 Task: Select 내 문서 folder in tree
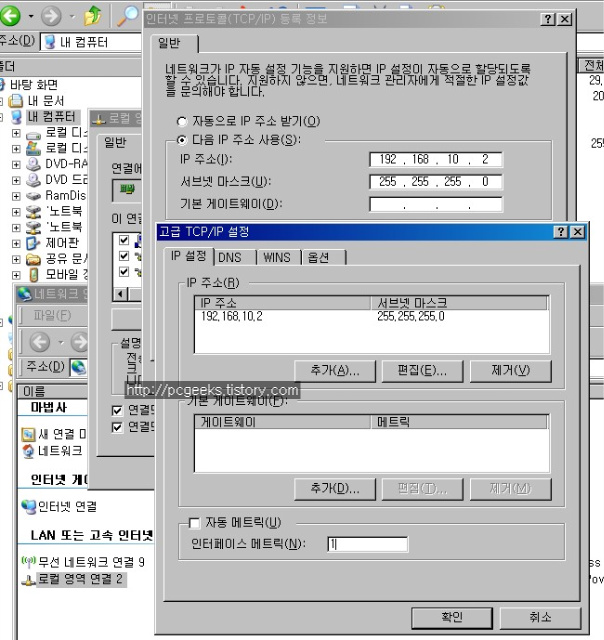(46, 100)
